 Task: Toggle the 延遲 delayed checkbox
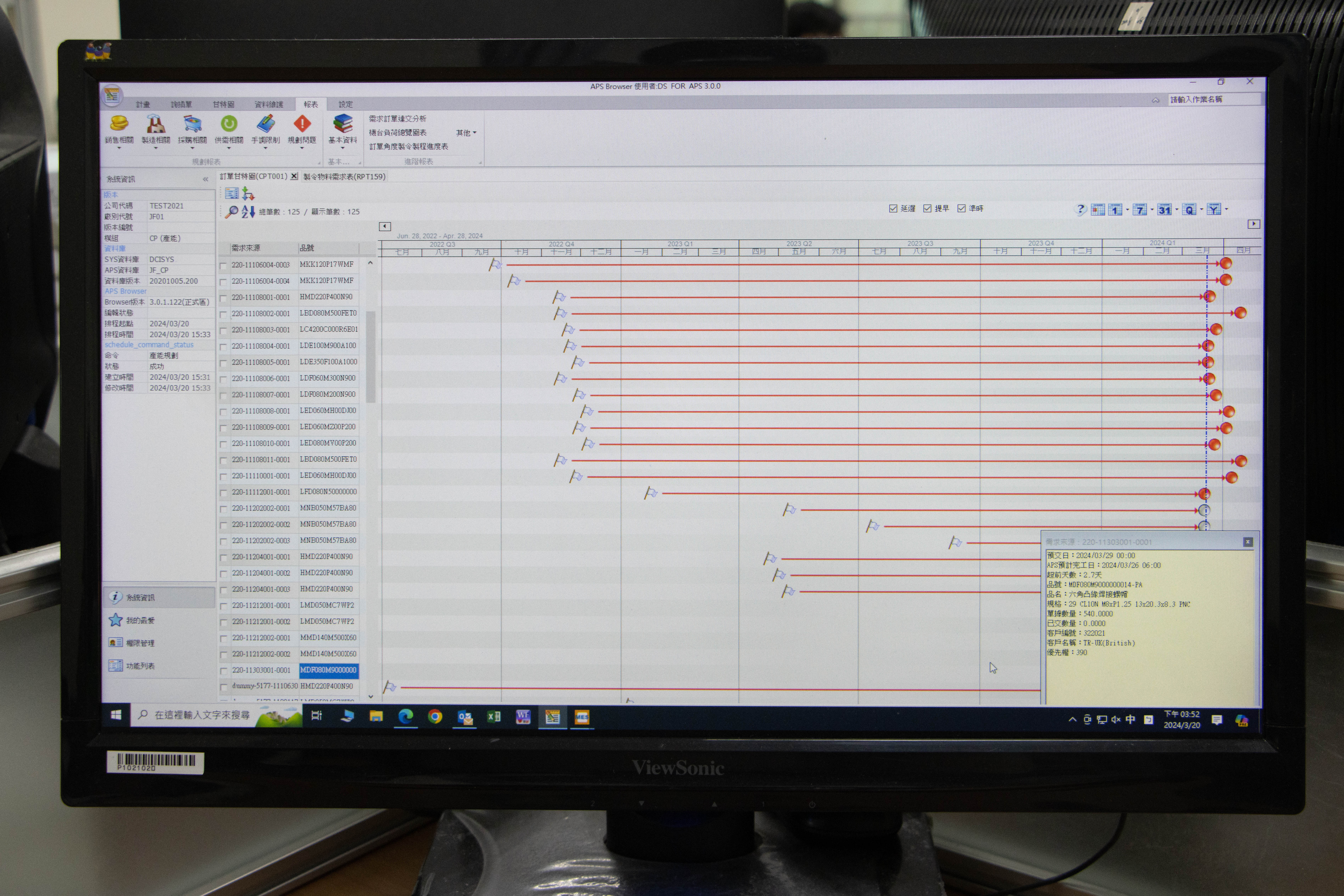[893, 209]
